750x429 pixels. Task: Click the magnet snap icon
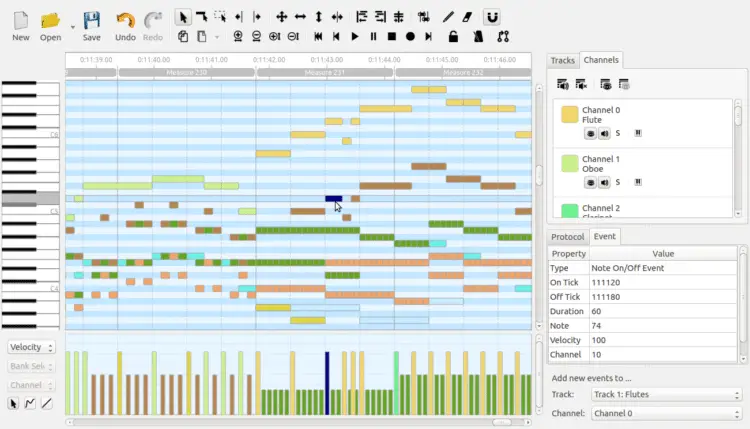click(490, 17)
